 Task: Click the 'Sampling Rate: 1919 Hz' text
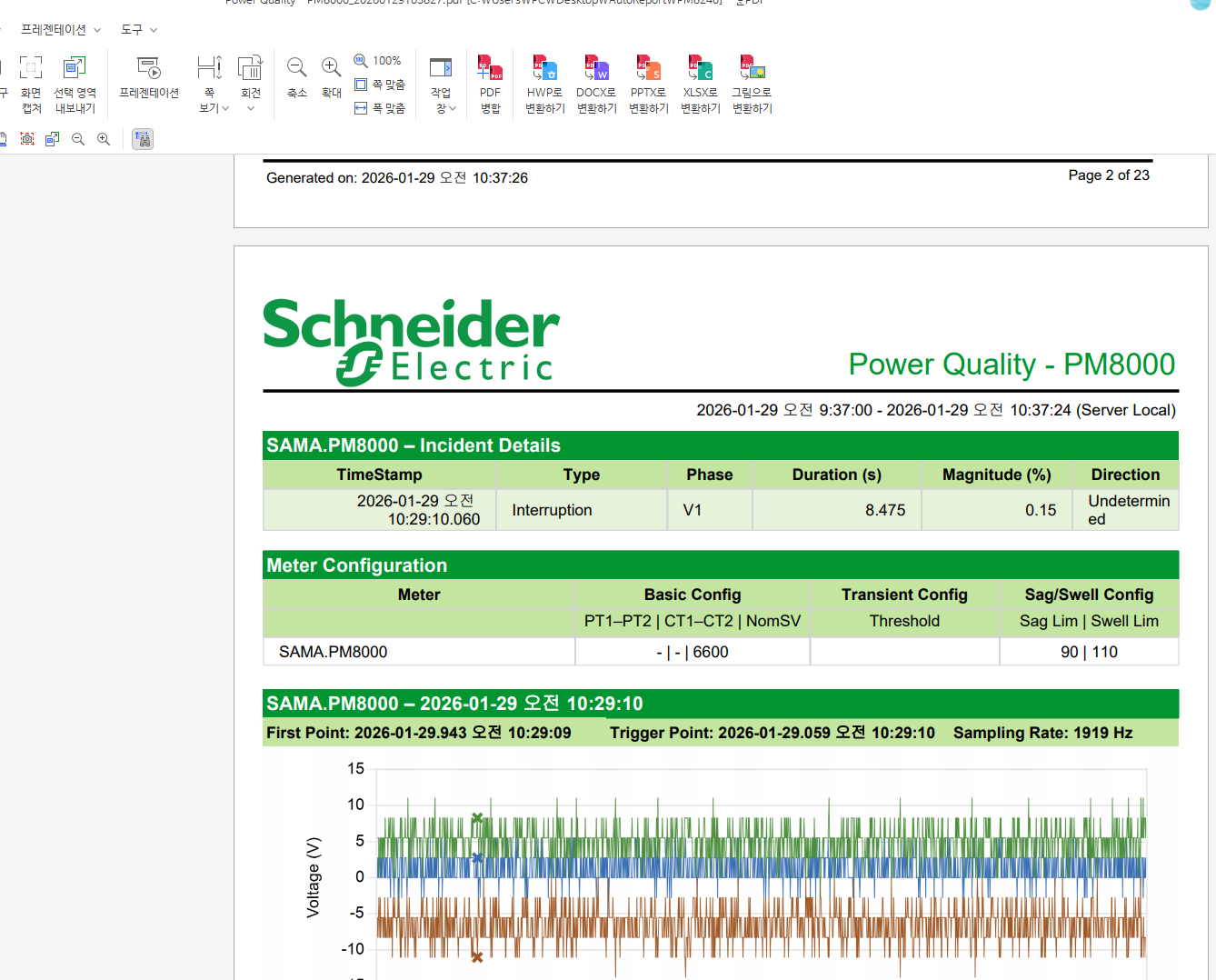(1043, 733)
